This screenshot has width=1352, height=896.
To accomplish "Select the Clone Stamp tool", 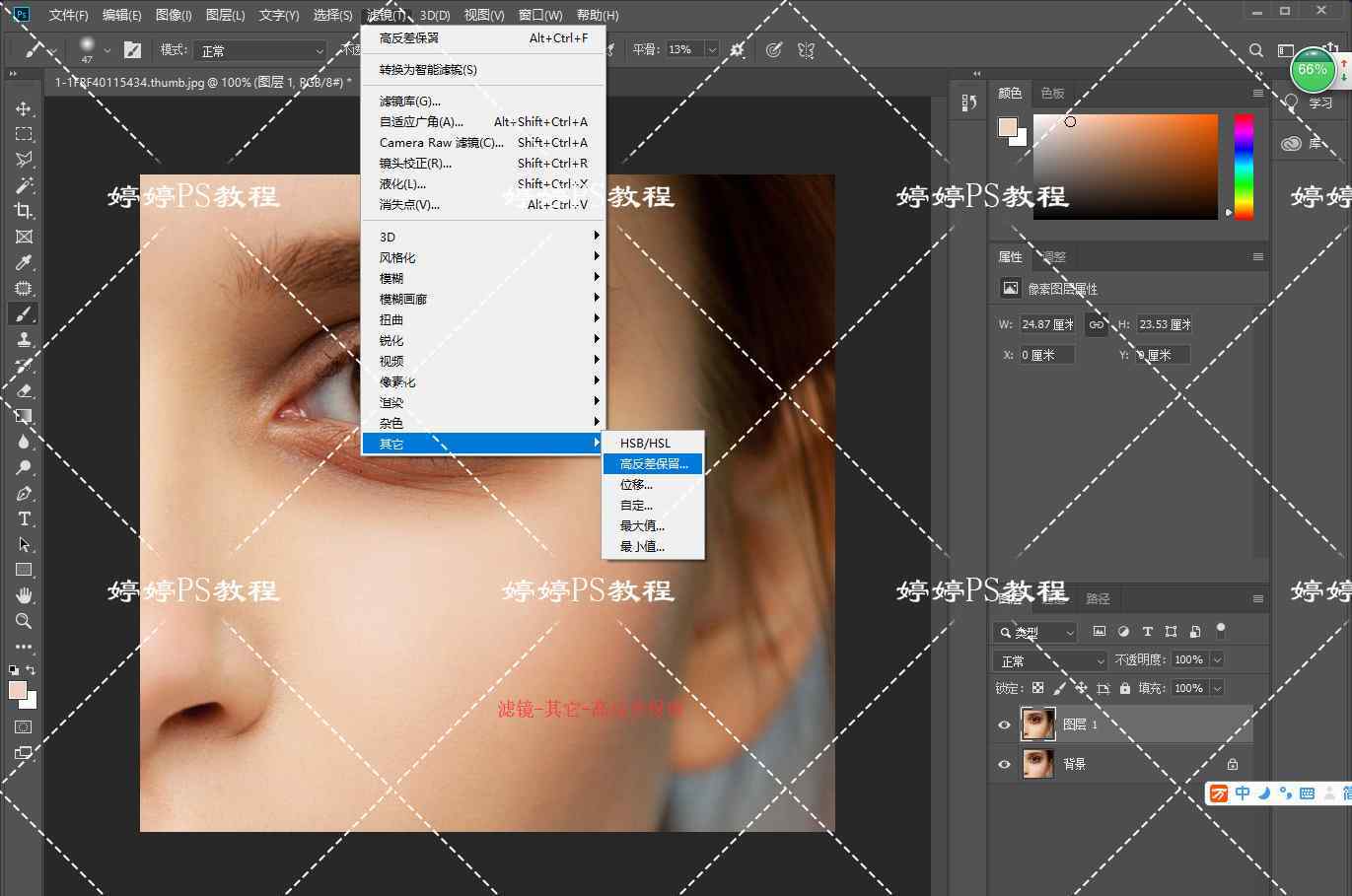I will [x=24, y=339].
